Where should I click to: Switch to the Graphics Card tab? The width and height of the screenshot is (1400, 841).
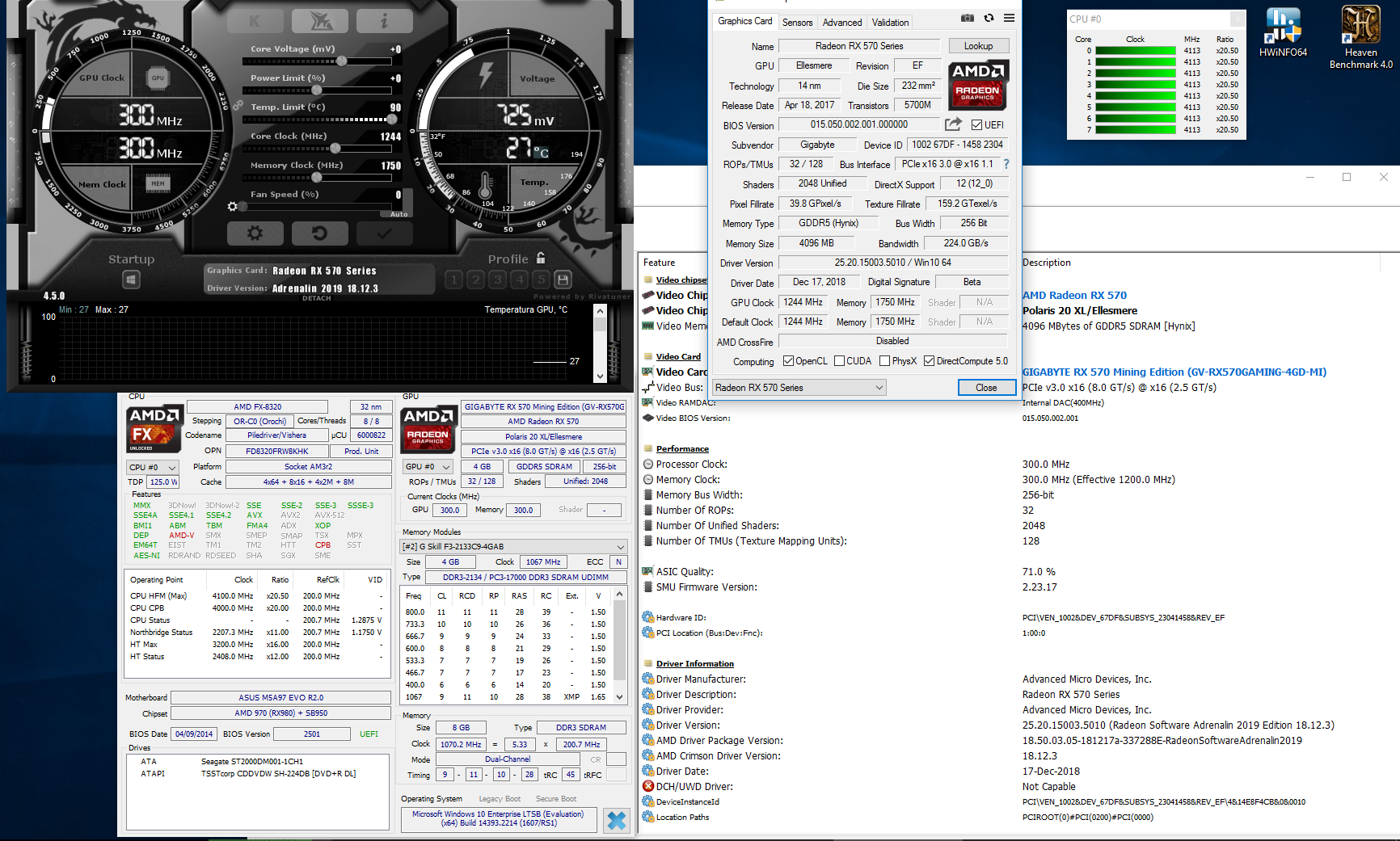coord(745,21)
